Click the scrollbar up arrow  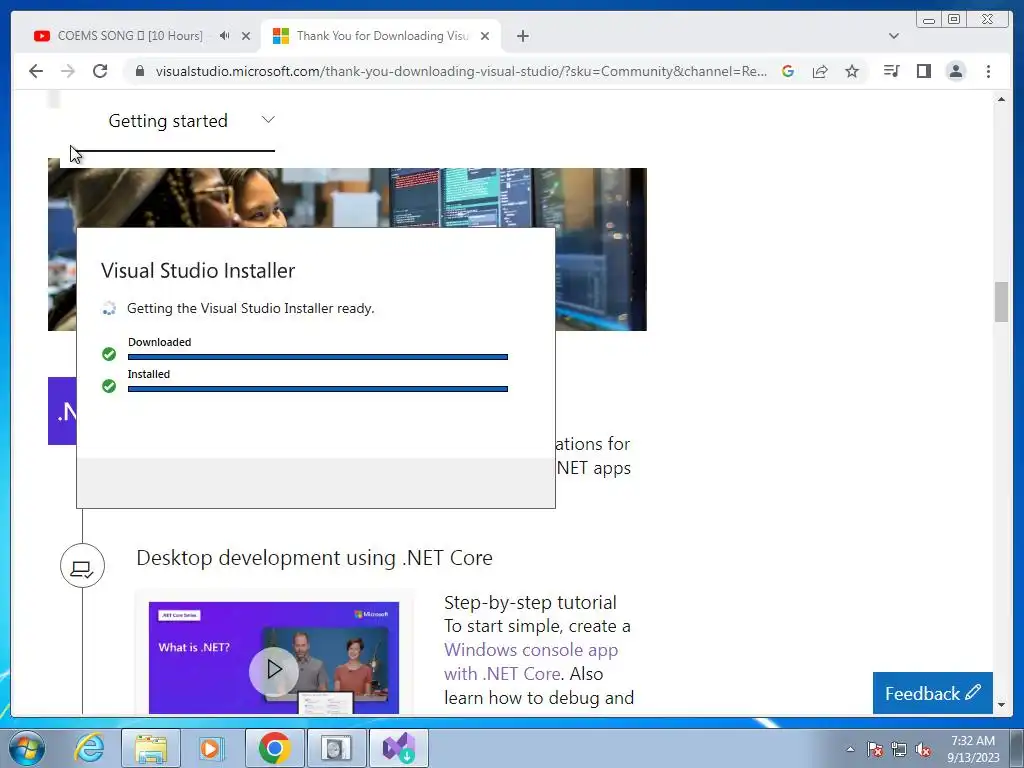[x=1001, y=99]
